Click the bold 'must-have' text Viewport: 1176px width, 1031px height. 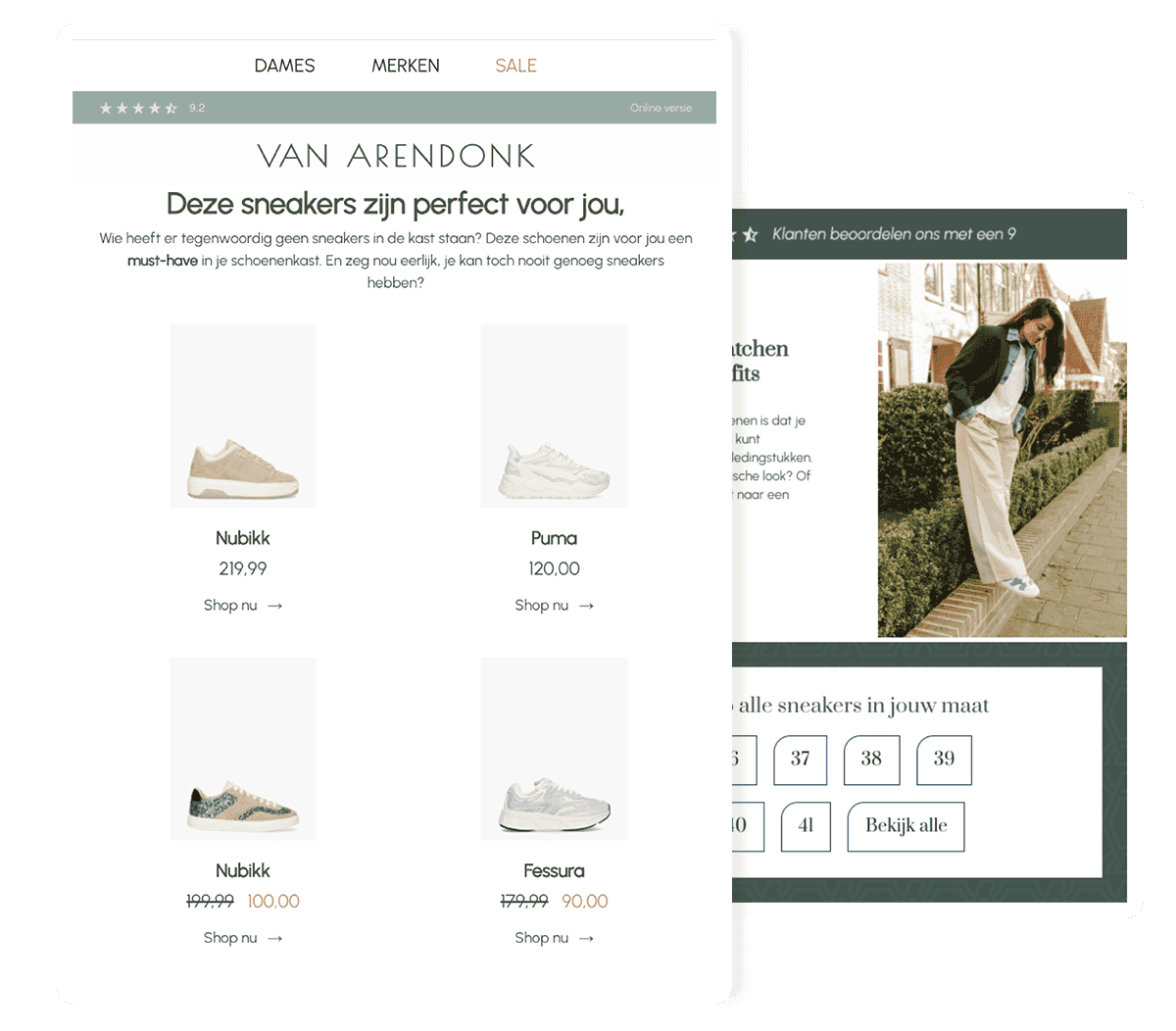(x=163, y=261)
